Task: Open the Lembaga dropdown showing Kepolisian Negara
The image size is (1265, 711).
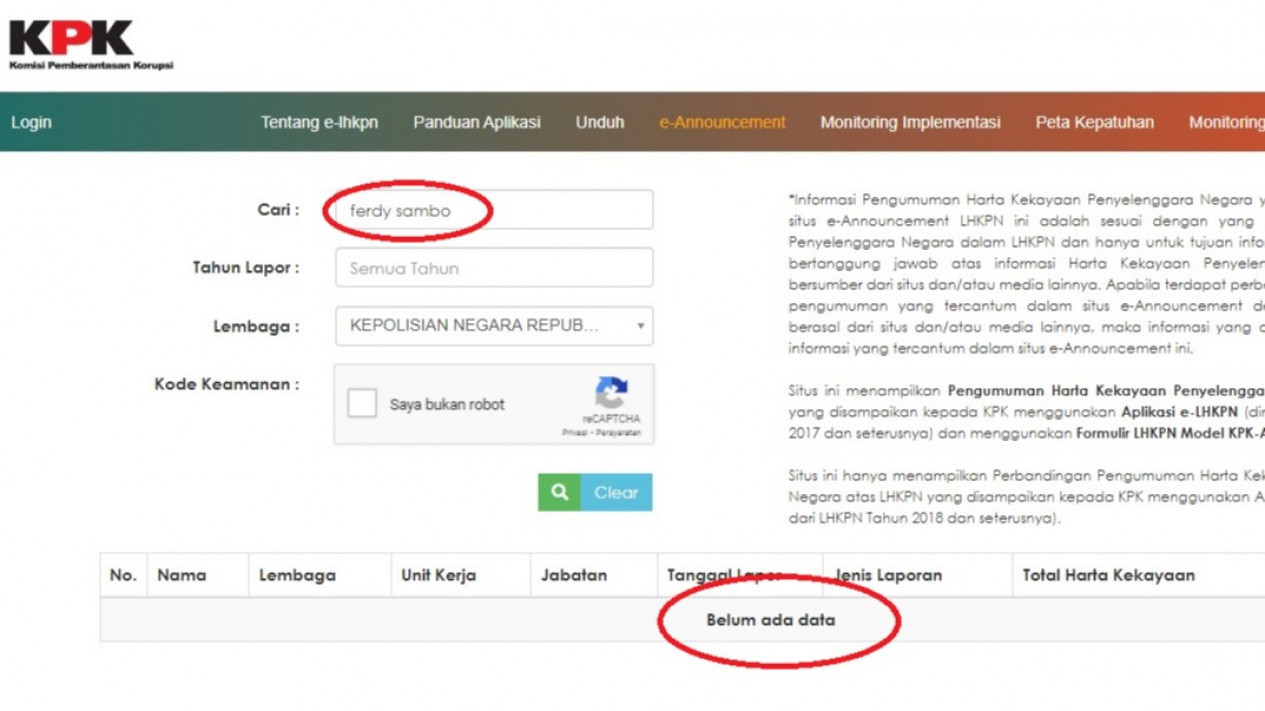Action: click(x=485, y=326)
